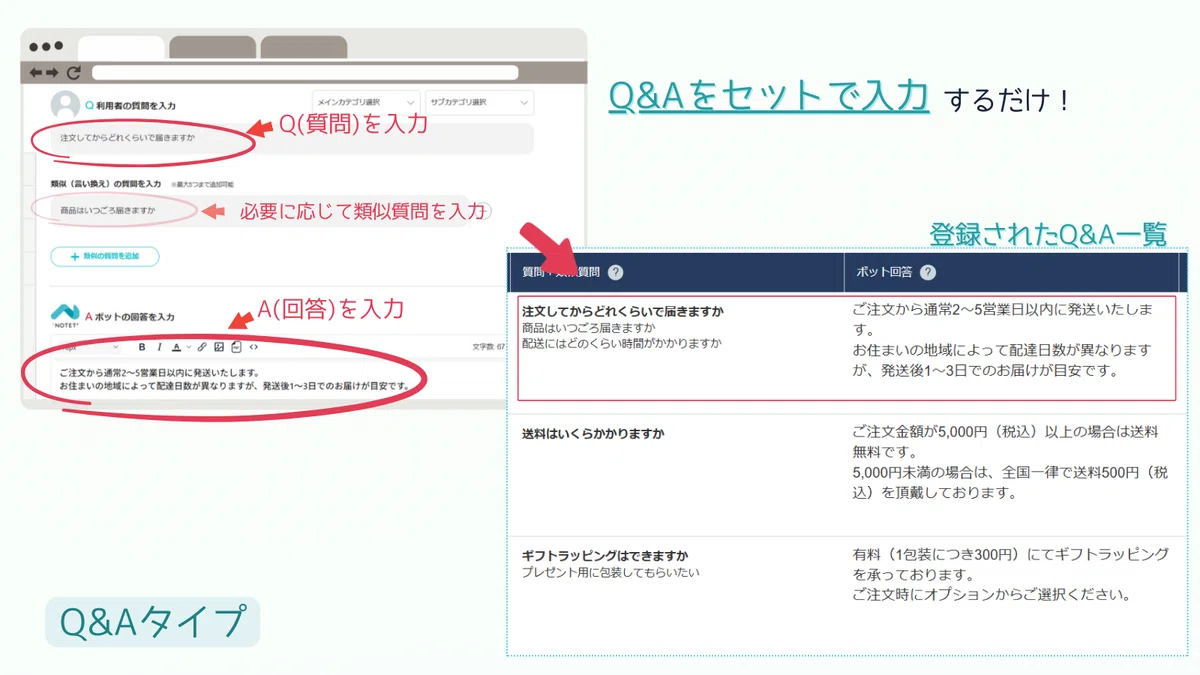The width and height of the screenshot is (1200, 675).
Task: Click ギフトトラッピングはできますか in the Q&A list
Action: point(605,556)
